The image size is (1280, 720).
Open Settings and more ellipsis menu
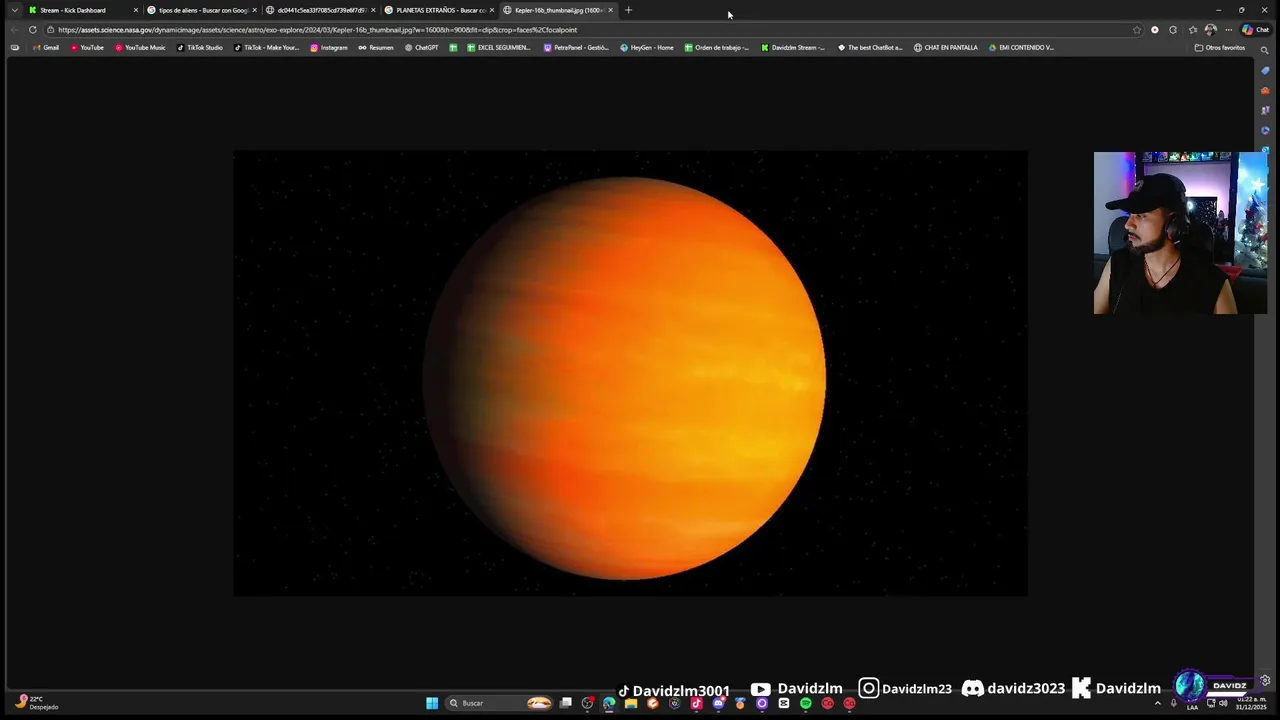[x=1228, y=30]
